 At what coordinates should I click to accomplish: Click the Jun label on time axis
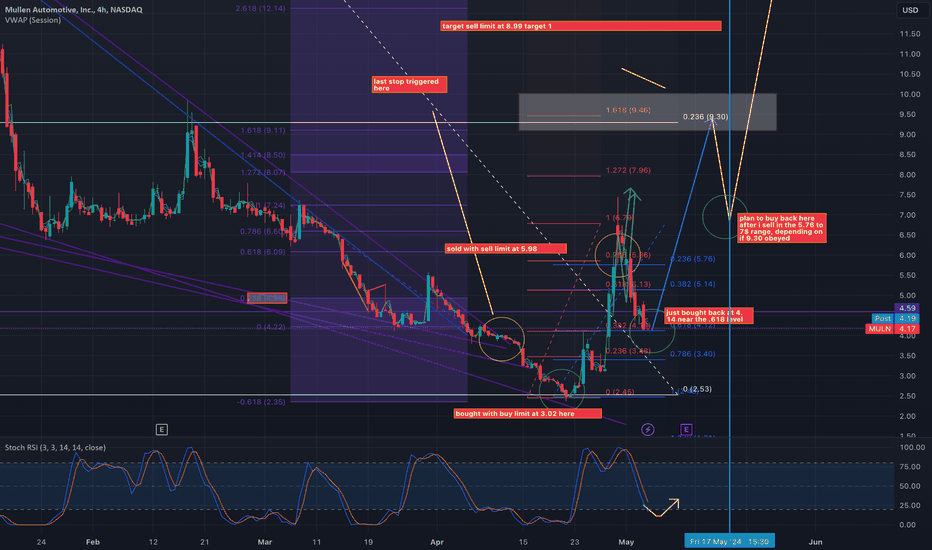816,542
